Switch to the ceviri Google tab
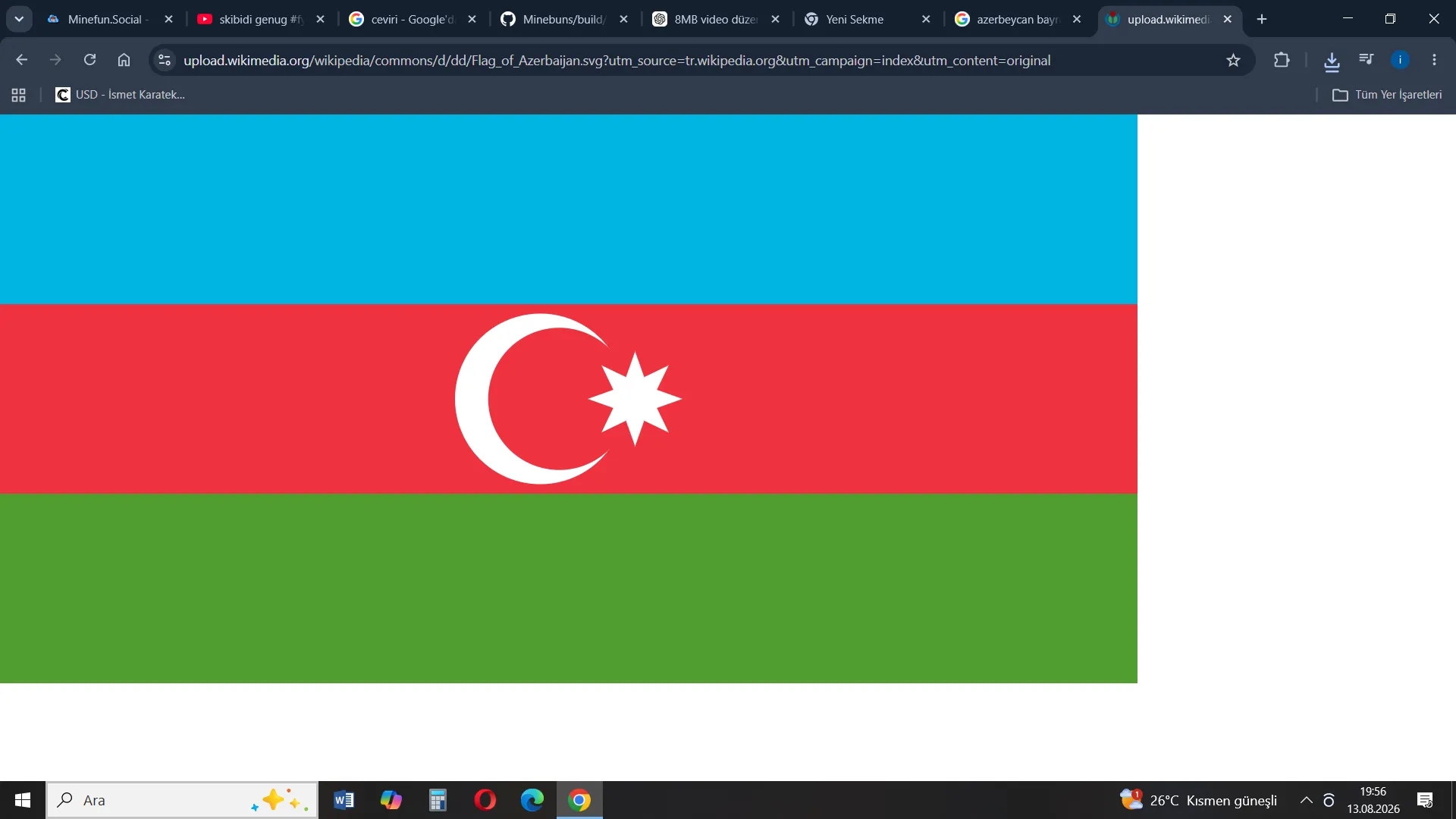 (413, 19)
